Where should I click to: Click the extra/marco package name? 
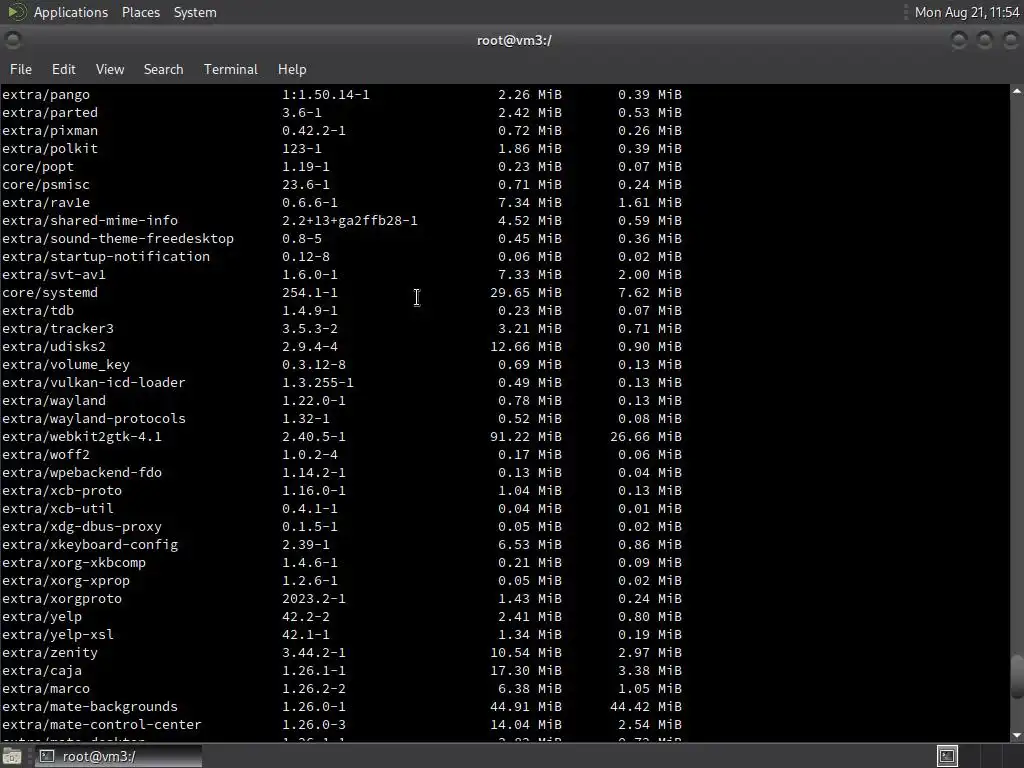(46, 689)
